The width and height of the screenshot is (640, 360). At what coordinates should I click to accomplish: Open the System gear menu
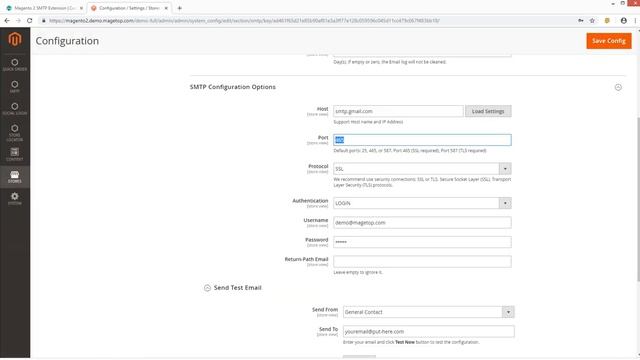pos(15,199)
